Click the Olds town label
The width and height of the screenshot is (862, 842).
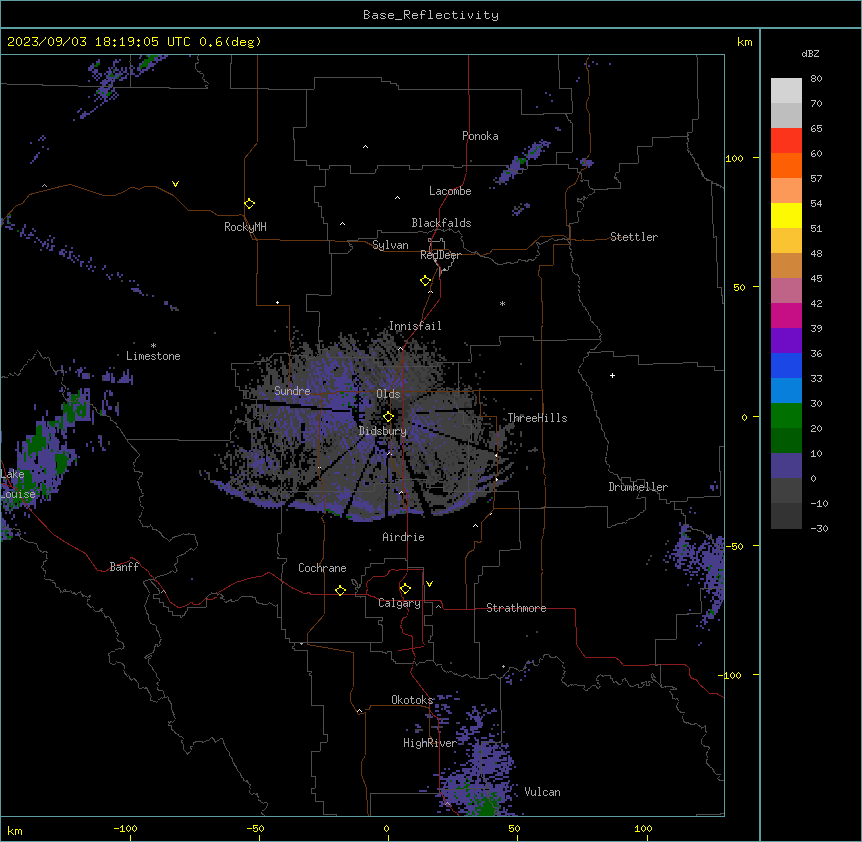(x=388, y=394)
